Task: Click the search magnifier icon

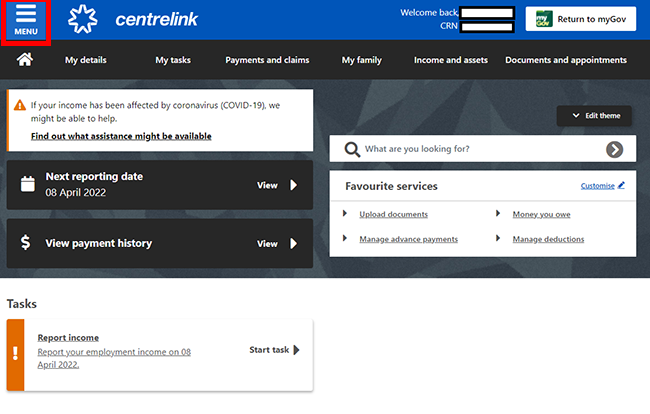Action: pos(352,149)
